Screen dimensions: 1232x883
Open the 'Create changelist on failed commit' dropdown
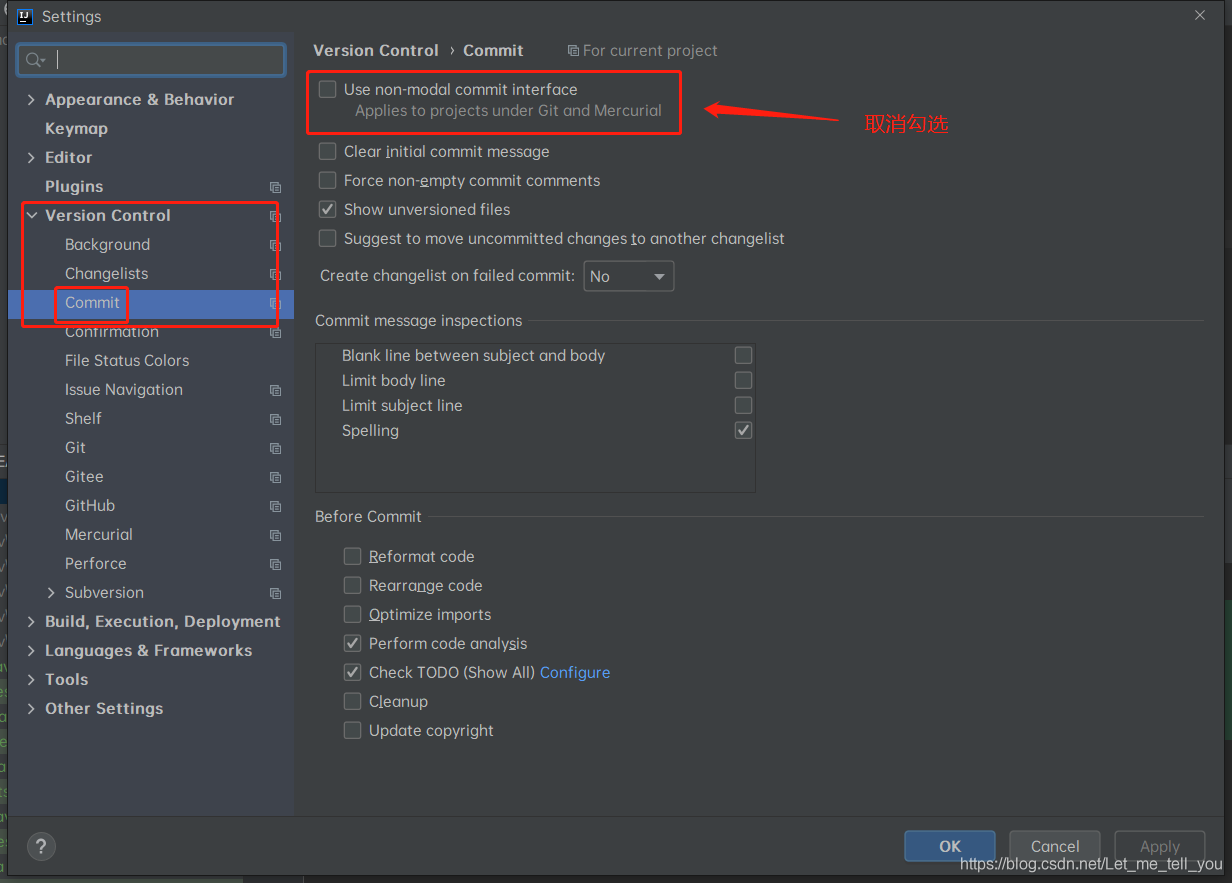(x=628, y=276)
